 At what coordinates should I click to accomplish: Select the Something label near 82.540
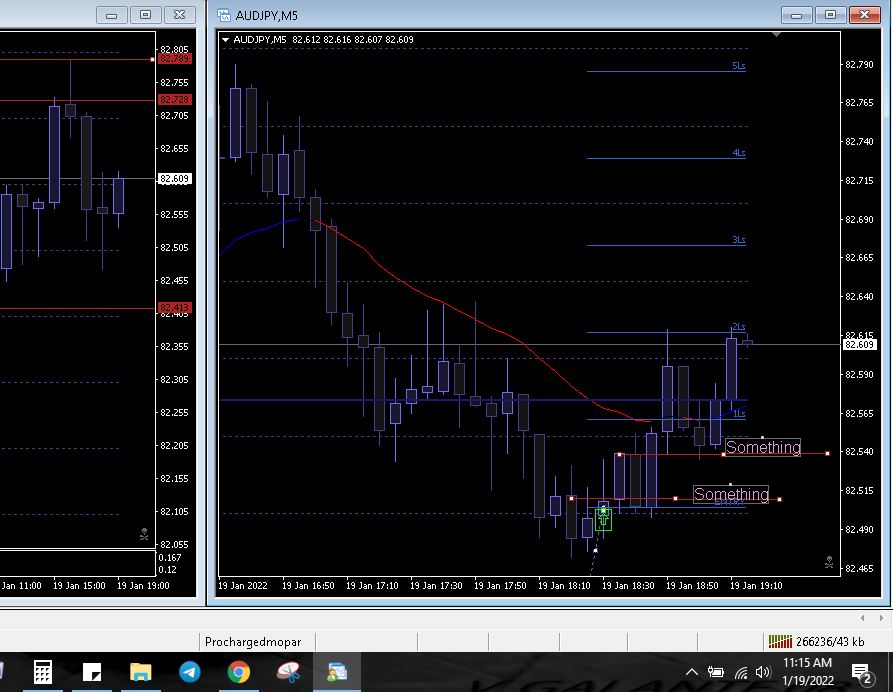(763, 447)
